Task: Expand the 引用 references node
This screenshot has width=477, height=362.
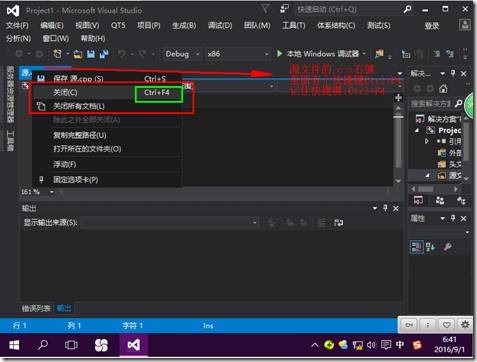Action: [x=426, y=141]
